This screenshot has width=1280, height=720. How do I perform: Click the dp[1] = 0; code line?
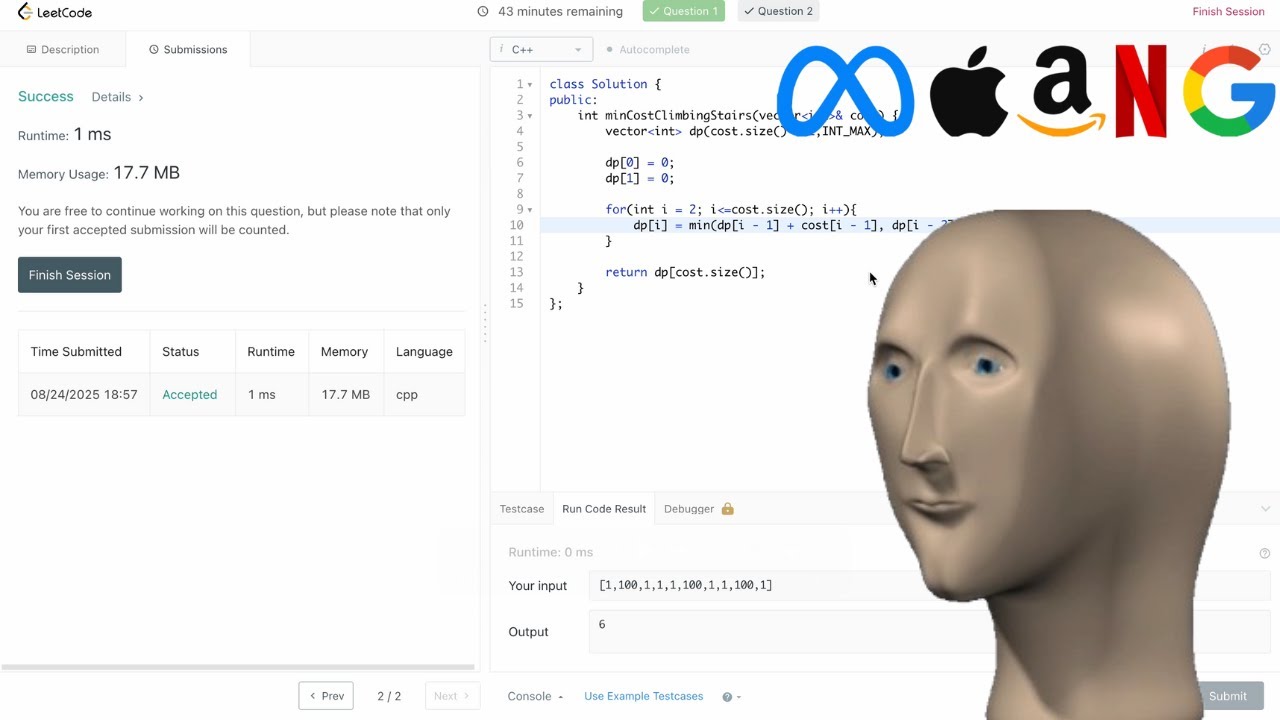[640, 179]
